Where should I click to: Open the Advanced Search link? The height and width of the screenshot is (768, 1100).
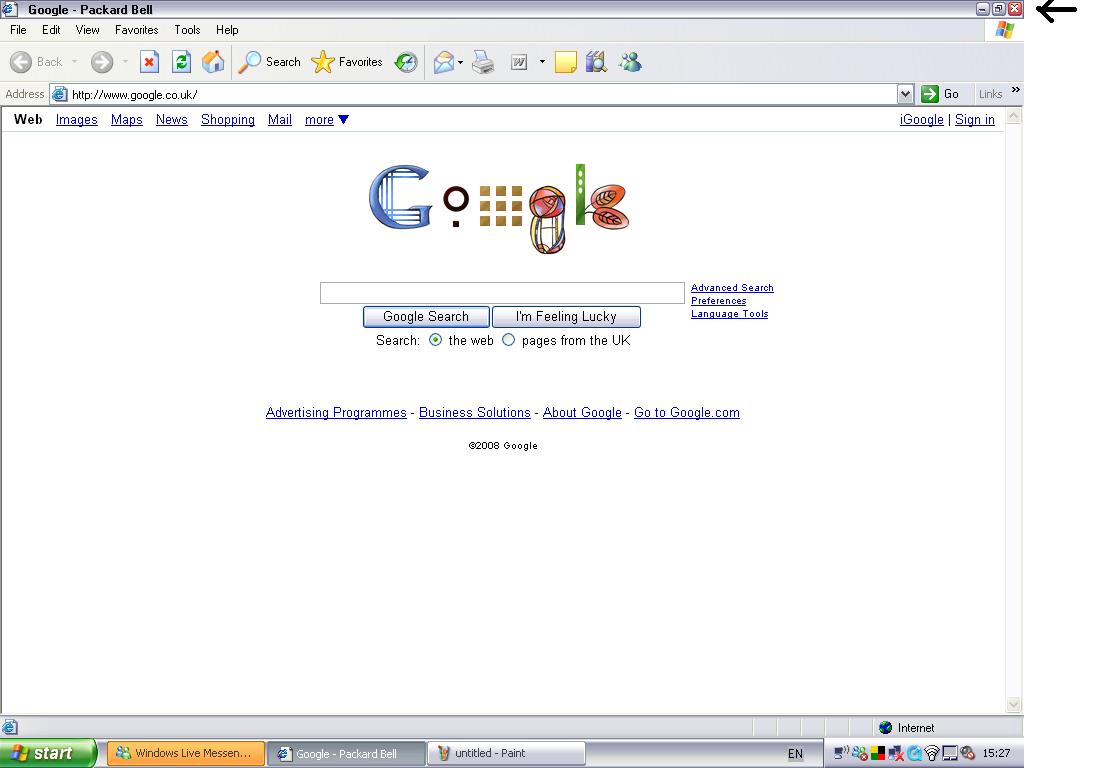pyautogui.click(x=732, y=288)
